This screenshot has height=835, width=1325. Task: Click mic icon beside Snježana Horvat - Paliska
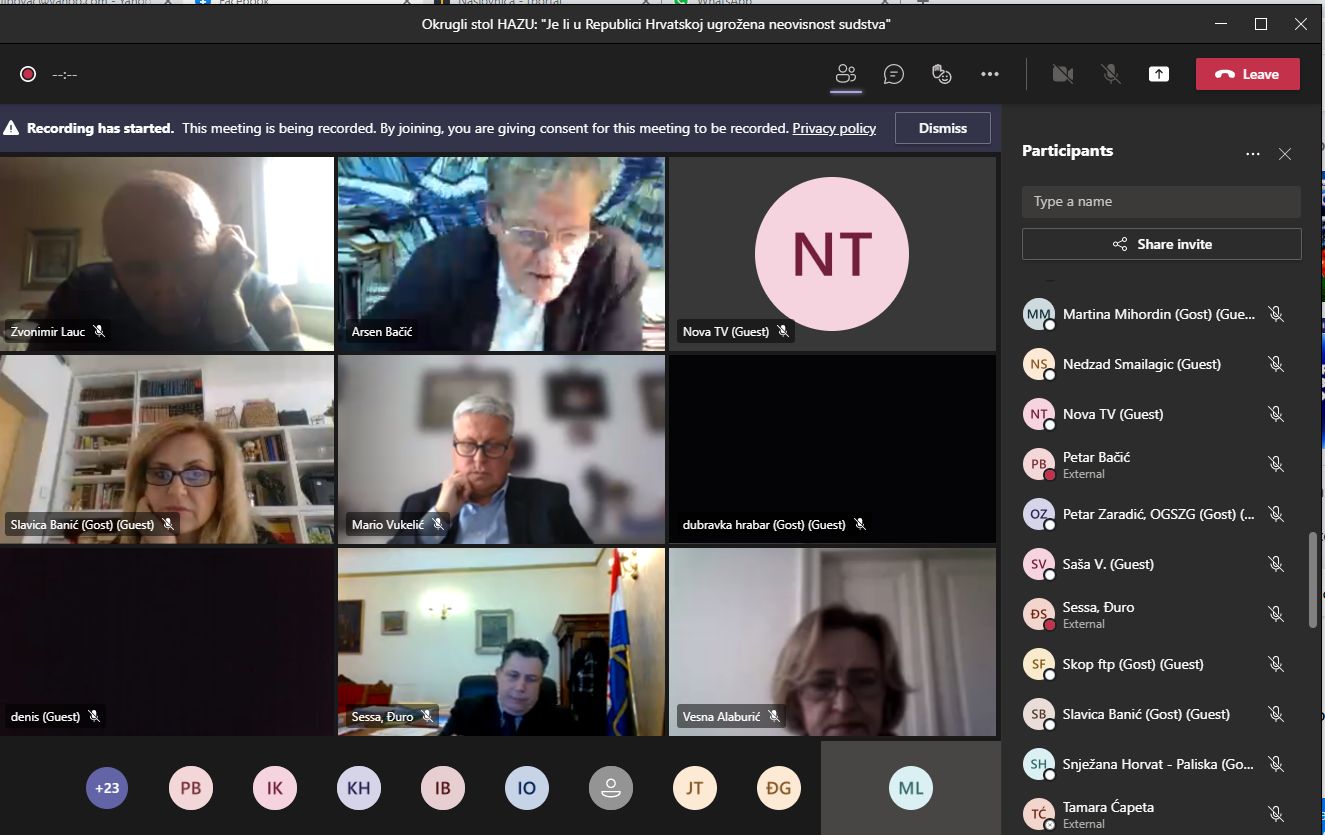click(x=1276, y=764)
